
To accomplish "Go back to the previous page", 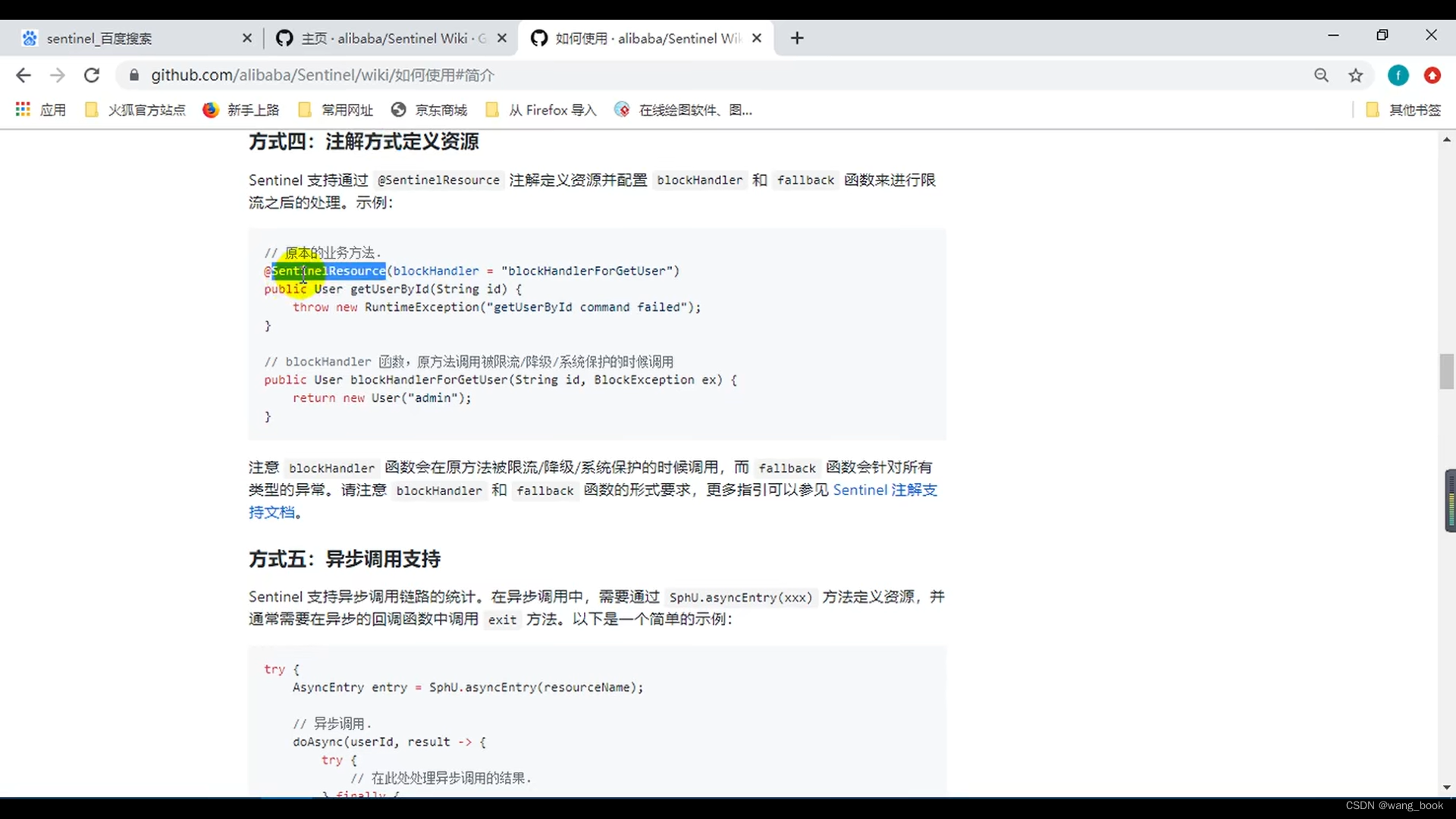I will [24, 75].
